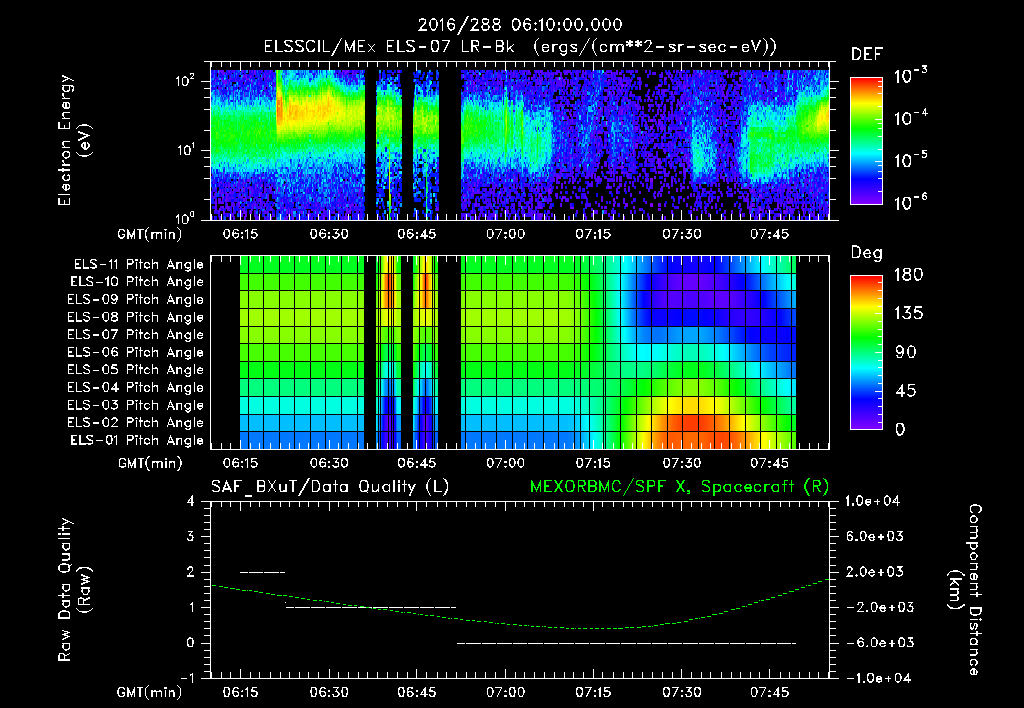The image size is (1024, 708).
Task: Select the plot date title 2016/288 06:10:00.000
Action: (520, 25)
